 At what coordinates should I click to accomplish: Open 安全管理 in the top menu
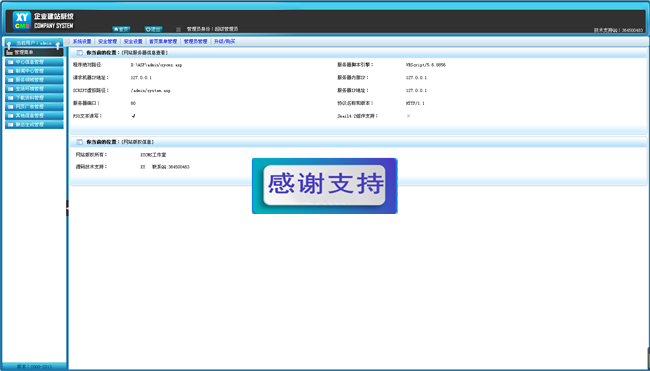click(x=107, y=41)
